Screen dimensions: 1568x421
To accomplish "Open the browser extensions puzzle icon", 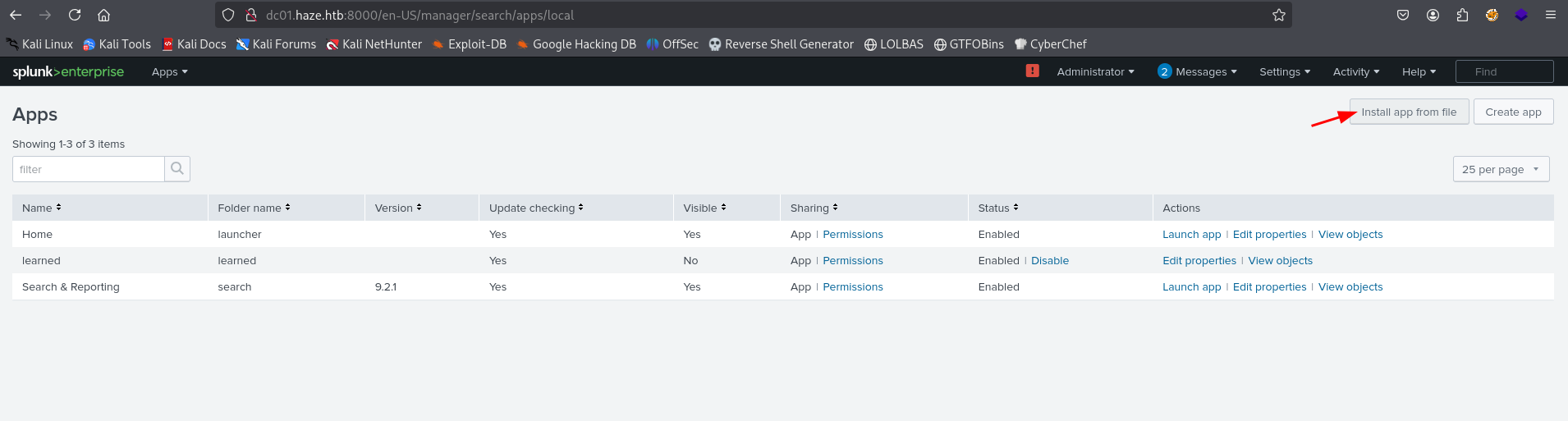I will coord(1462,15).
